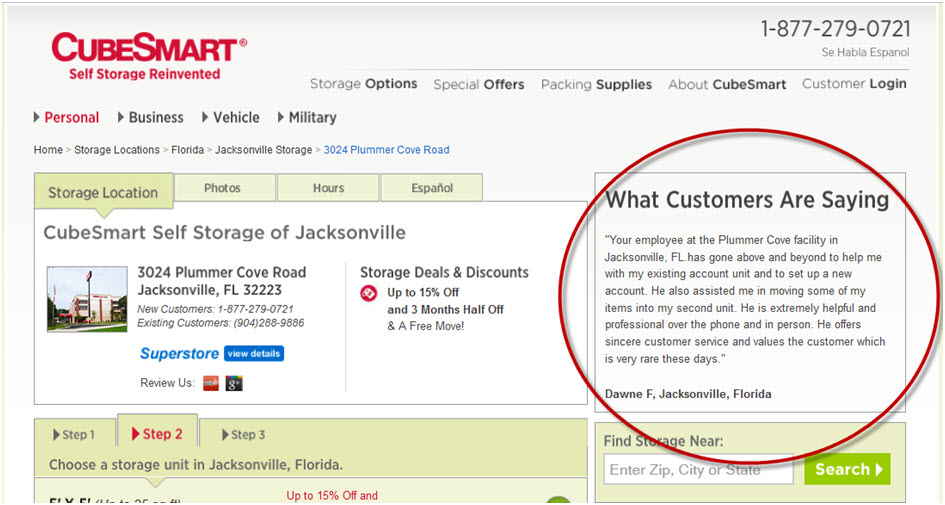Open Storage Locations breadcrumb

pyautogui.click(x=117, y=150)
